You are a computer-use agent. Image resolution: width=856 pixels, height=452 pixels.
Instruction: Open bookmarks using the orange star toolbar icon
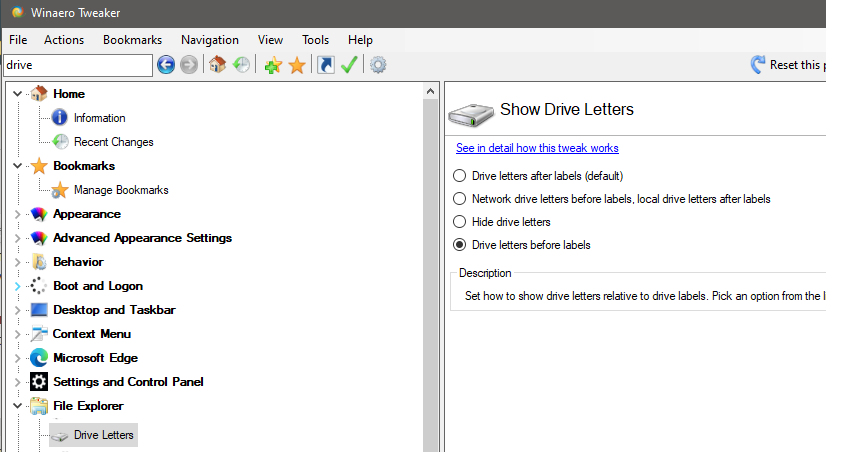pyautogui.click(x=297, y=65)
